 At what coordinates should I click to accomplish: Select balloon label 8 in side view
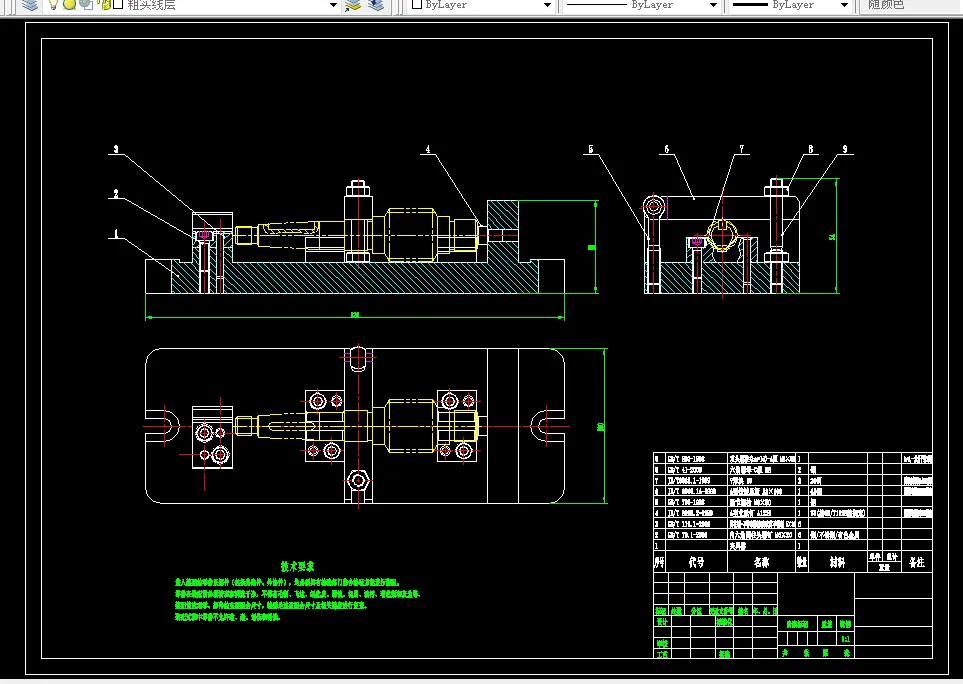(811, 149)
